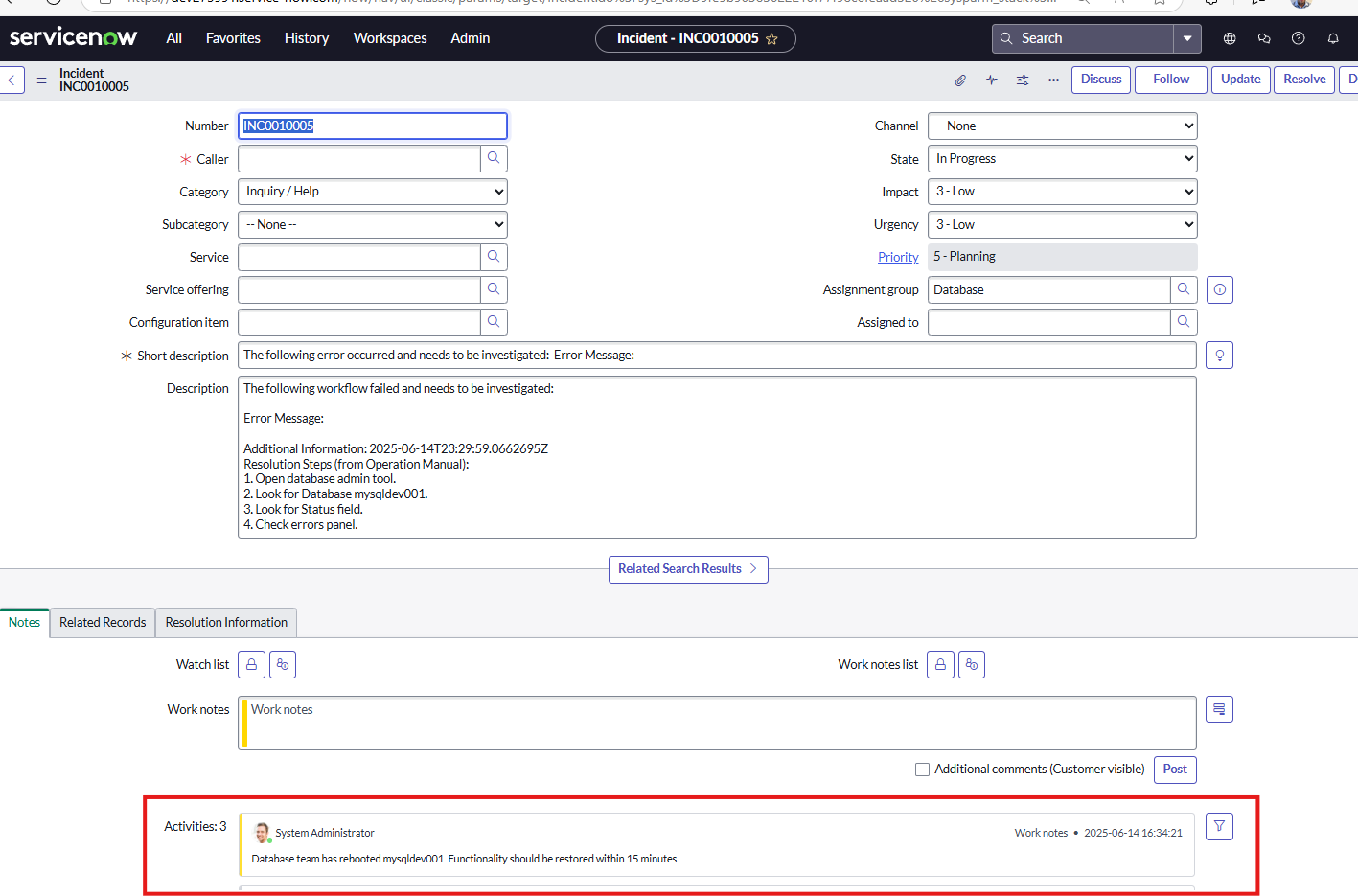Click the '5 - Planning' priority value
Viewport: 1358px width, 896px height.
1063,257
